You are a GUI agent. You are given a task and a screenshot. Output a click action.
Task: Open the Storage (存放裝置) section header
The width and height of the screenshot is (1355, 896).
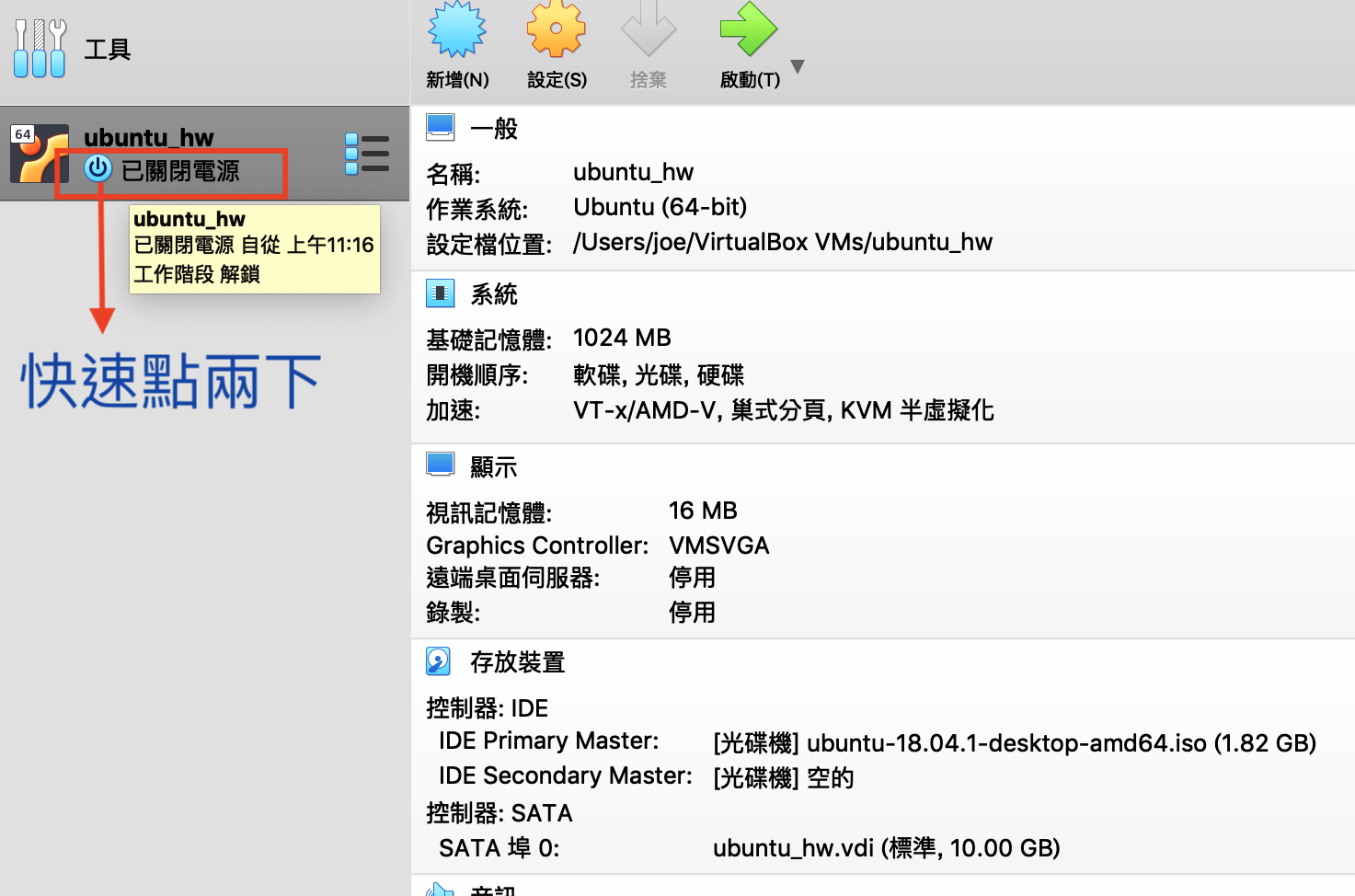(518, 662)
